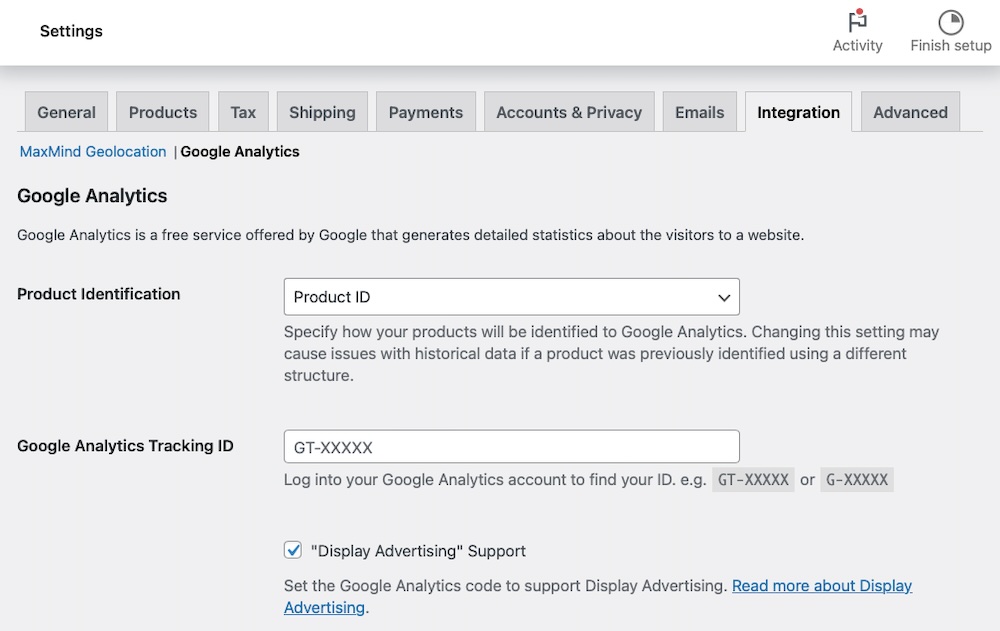Image resolution: width=1000 pixels, height=631 pixels.
Task: Click the Settings page title
Action: 71,31
